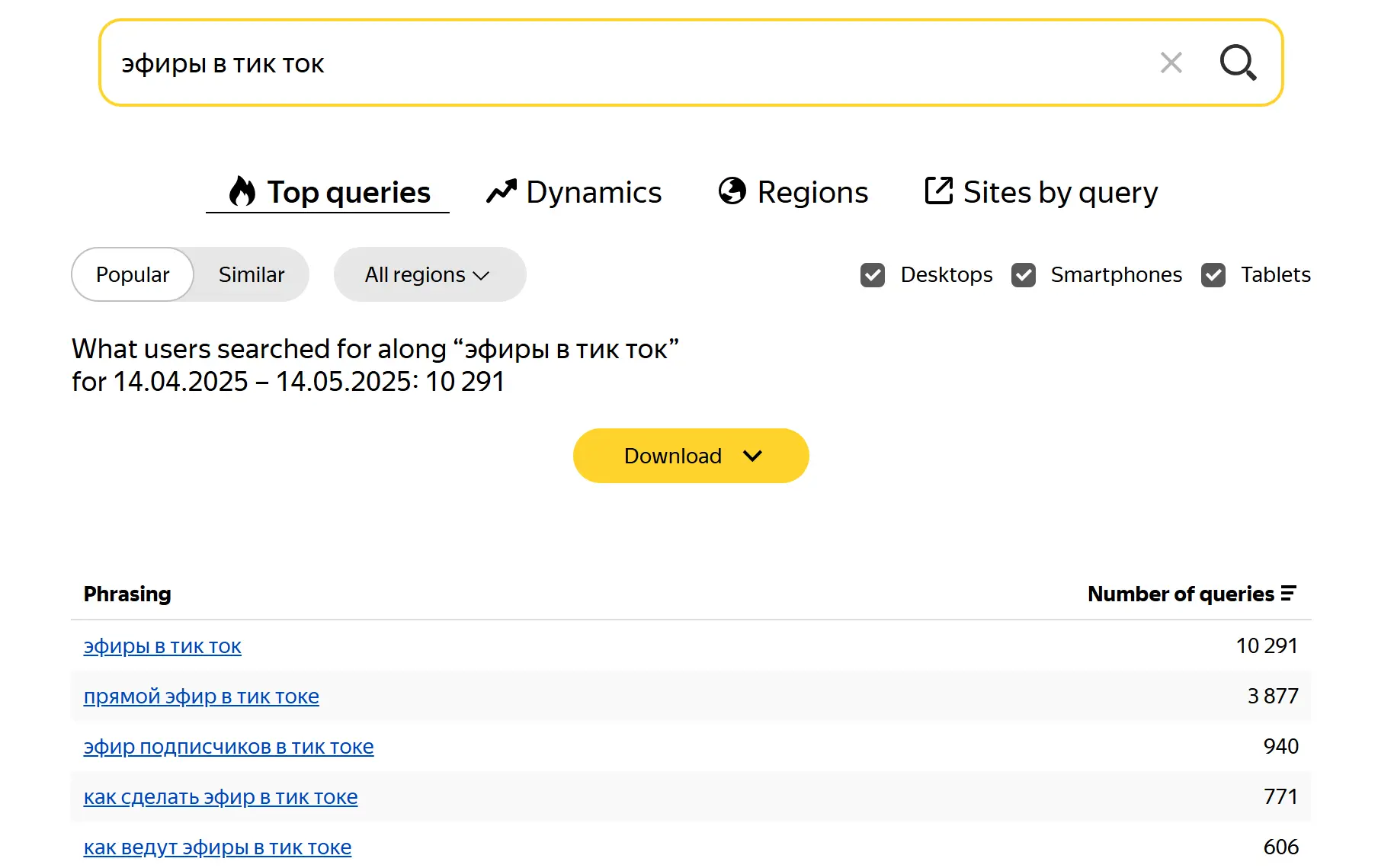Select the Similar toggle option
The height and width of the screenshot is (868, 1394).
pyautogui.click(x=252, y=274)
